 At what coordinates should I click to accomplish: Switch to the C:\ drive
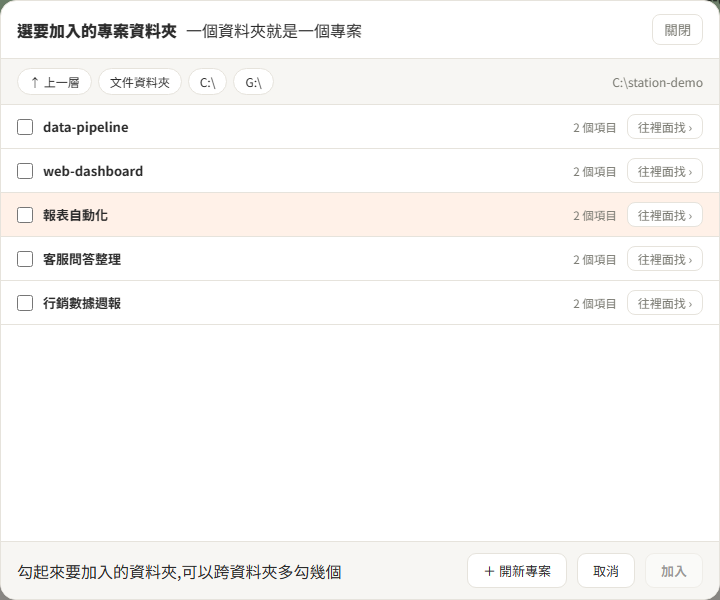(x=207, y=82)
